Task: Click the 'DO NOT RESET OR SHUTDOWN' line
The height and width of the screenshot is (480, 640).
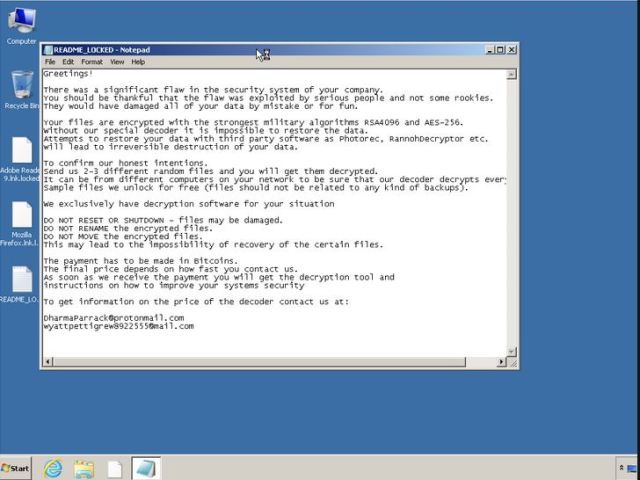Action: 163,220
